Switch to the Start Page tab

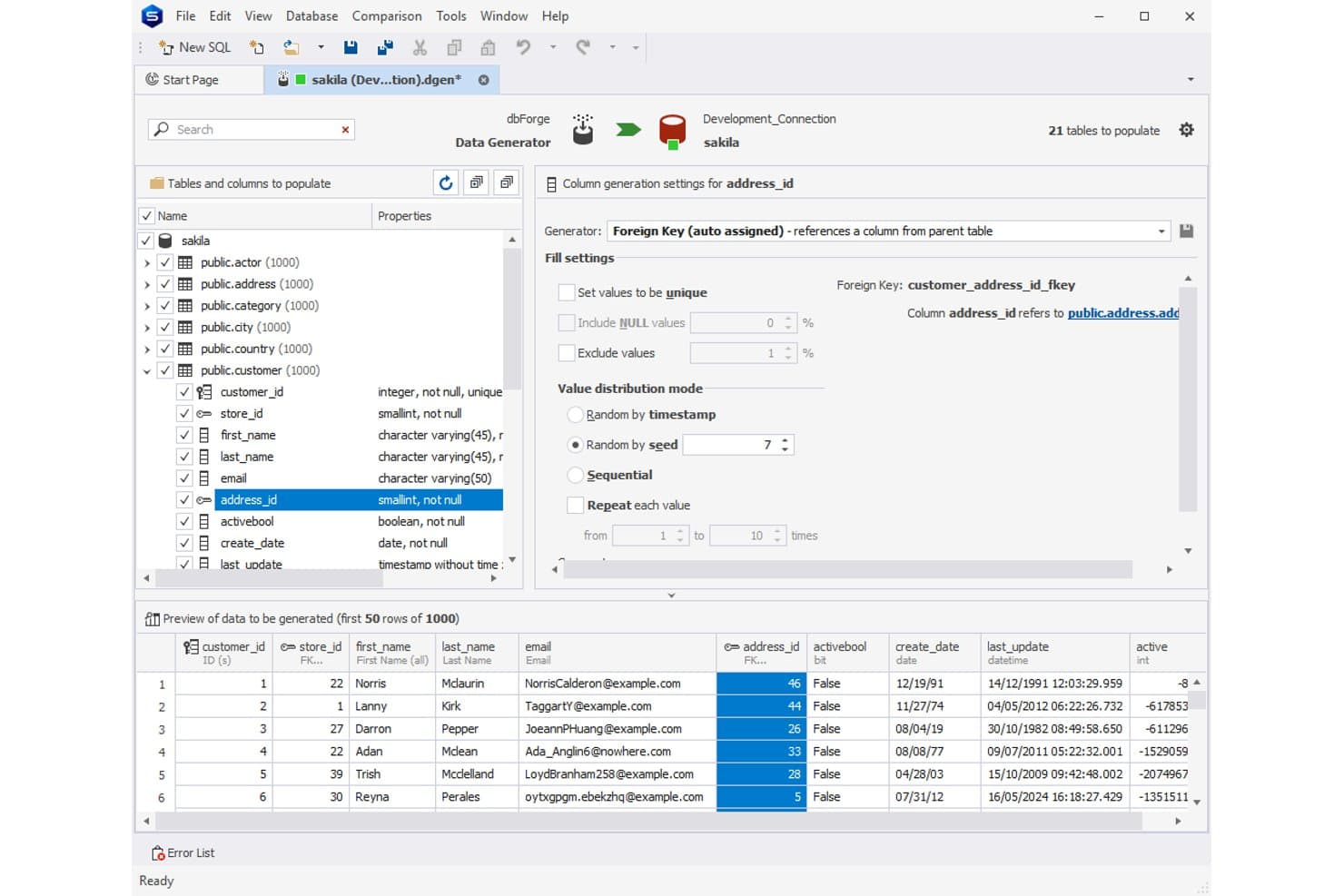tap(200, 80)
